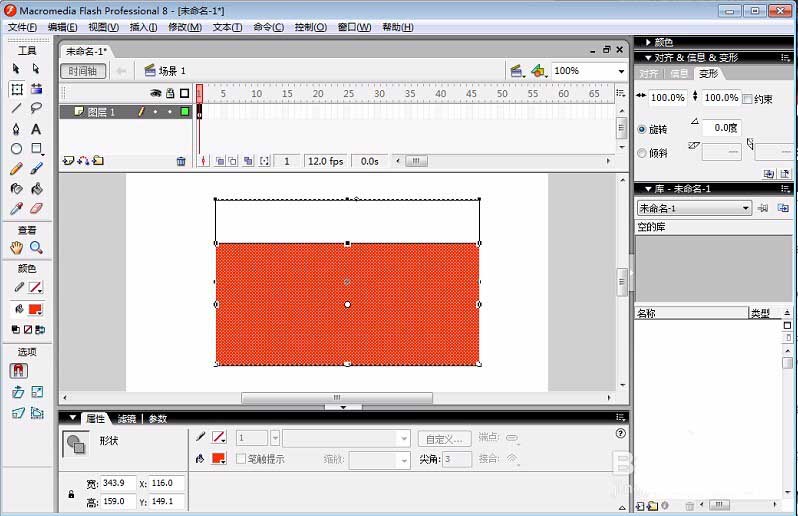Pick fill color swatch in properties
The height and width of the screenshot is (516, 798).
tap(219, 458)
